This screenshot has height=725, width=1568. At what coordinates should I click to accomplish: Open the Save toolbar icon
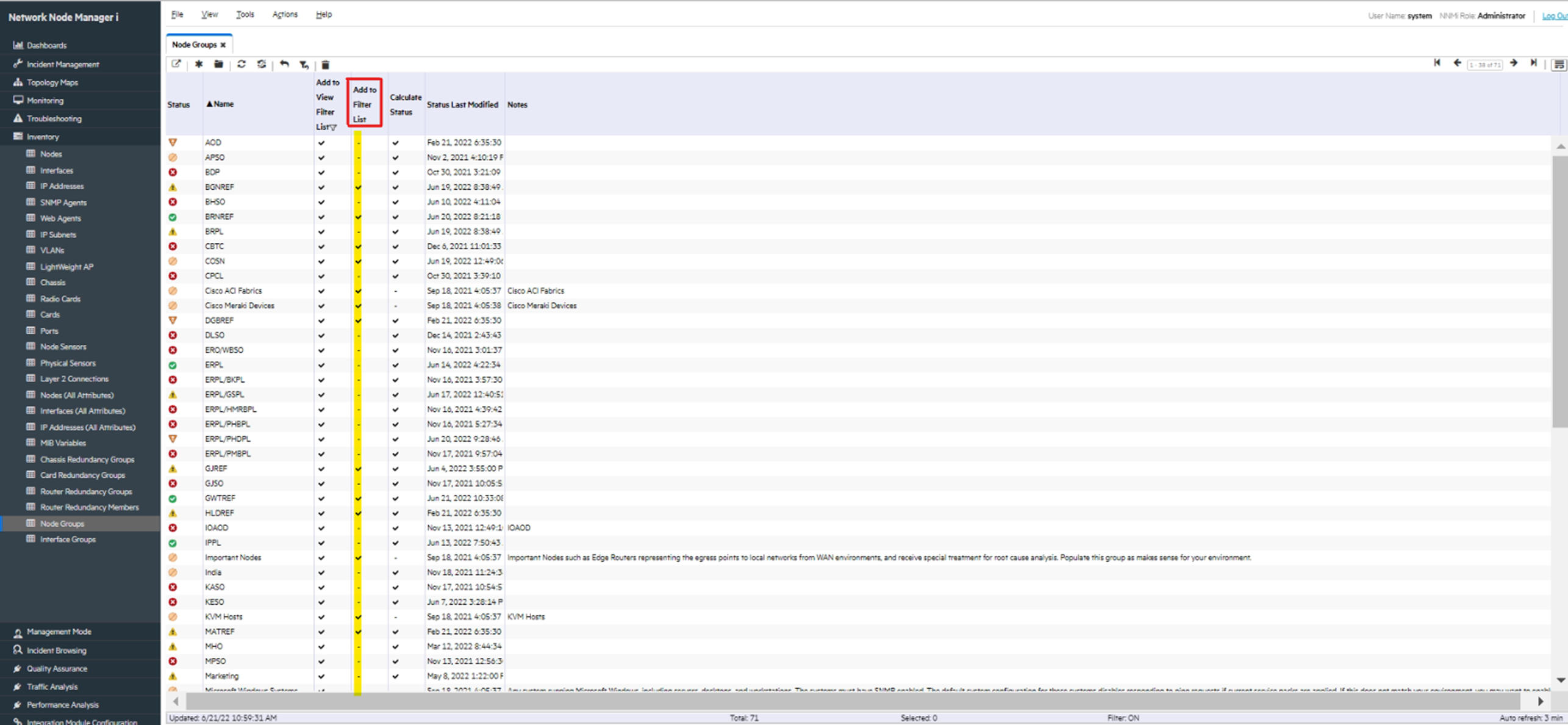click(218, 64)
